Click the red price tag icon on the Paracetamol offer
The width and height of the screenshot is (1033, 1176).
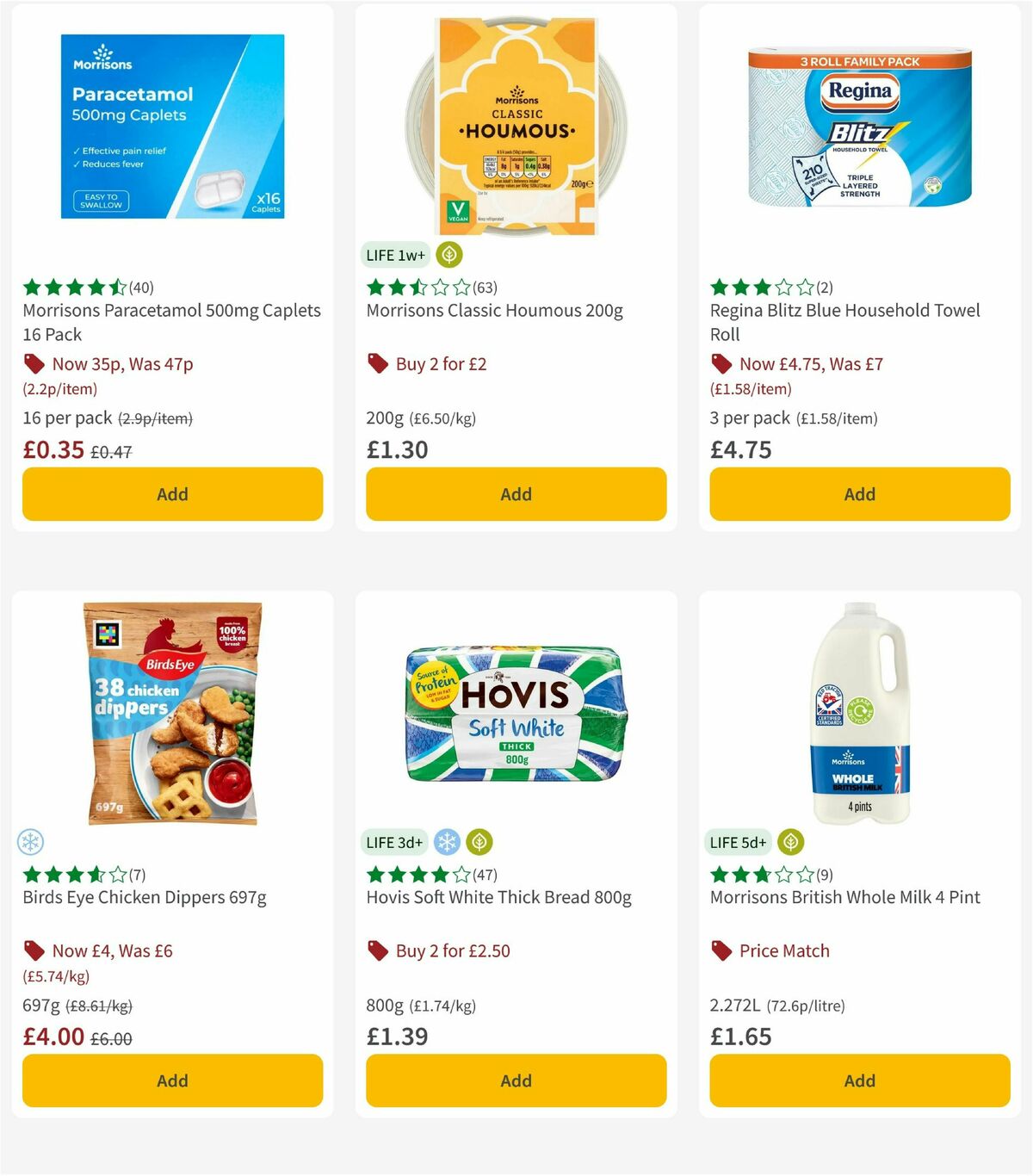tap(34, 364)
